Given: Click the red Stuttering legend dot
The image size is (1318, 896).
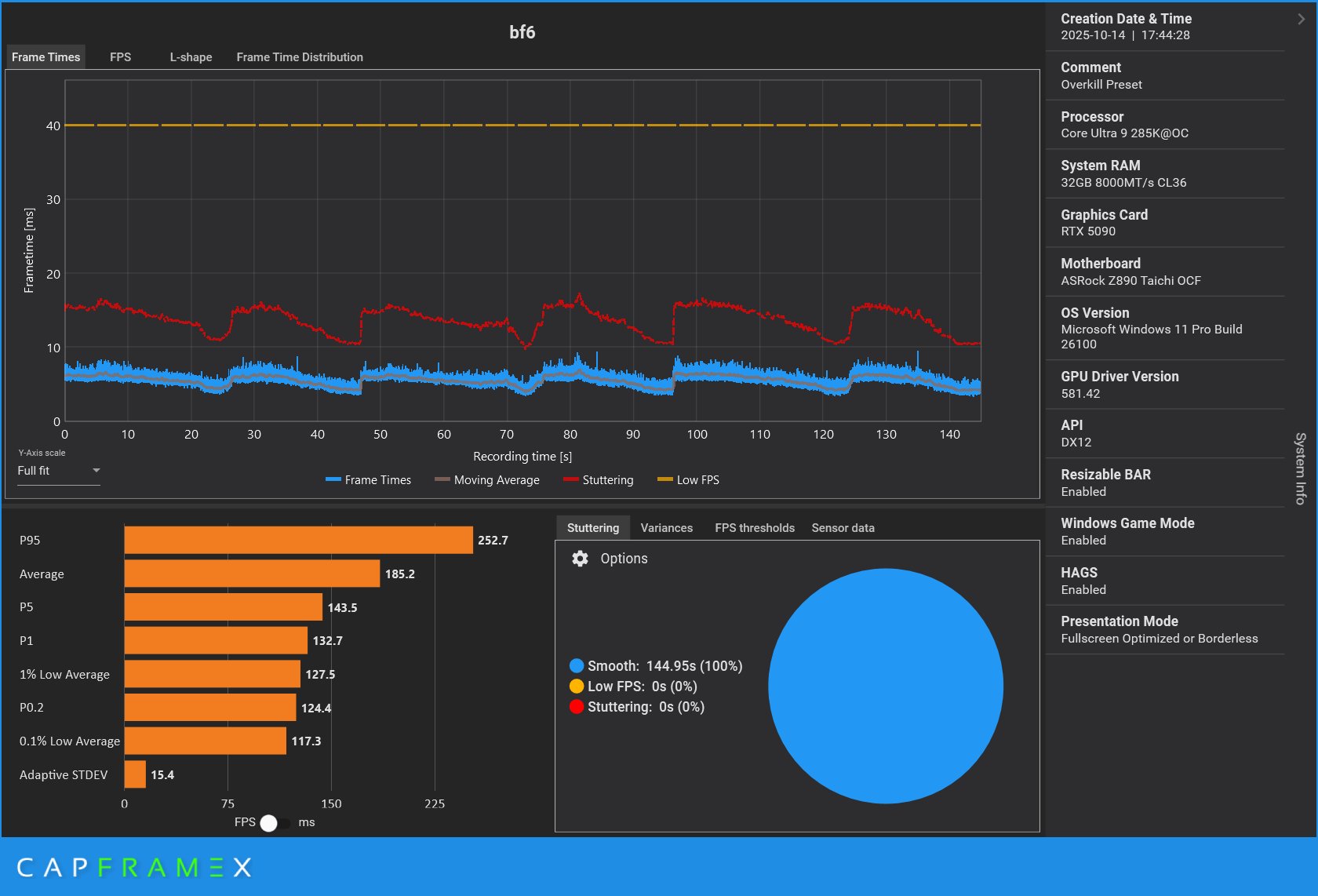Looking at the screenshot, I should 577,707.
